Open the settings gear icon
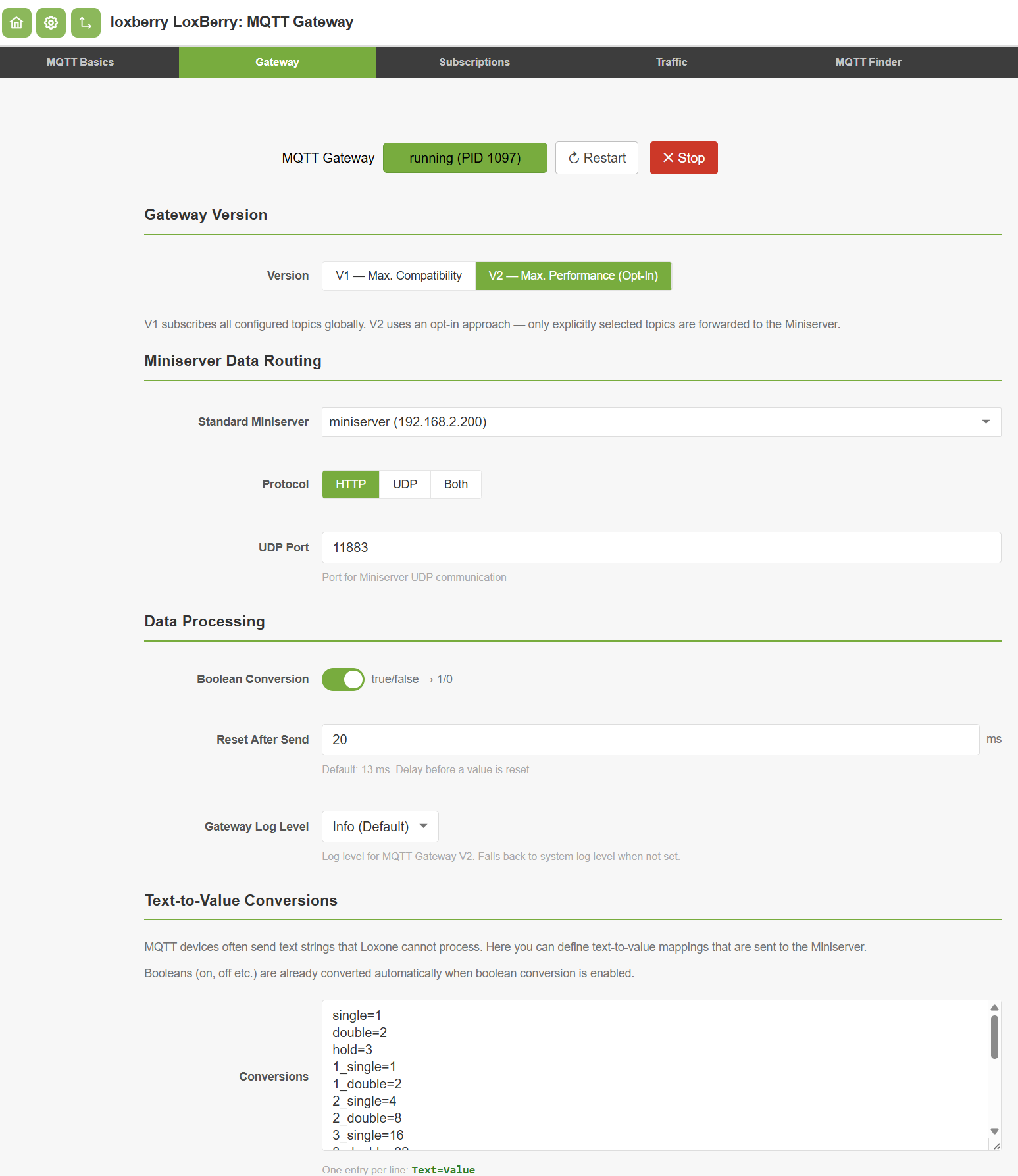The height and width of the screenshot is (1176, 1018). point(51,23)
